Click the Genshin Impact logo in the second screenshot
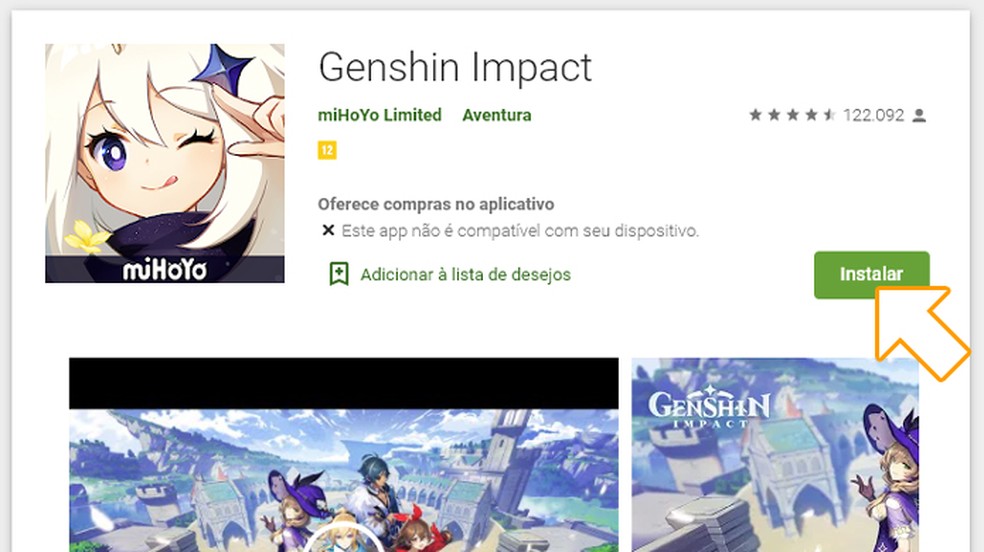Image resolution: width=984 pixels, height=552 pixels. pos(709,407)
